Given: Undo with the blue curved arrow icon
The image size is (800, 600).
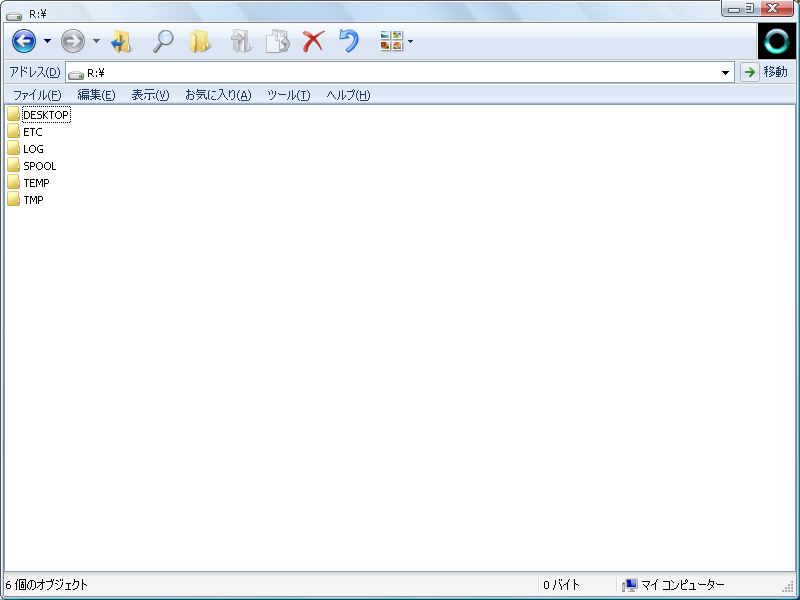Looking at the screenshot, I should tap(349, 41).
